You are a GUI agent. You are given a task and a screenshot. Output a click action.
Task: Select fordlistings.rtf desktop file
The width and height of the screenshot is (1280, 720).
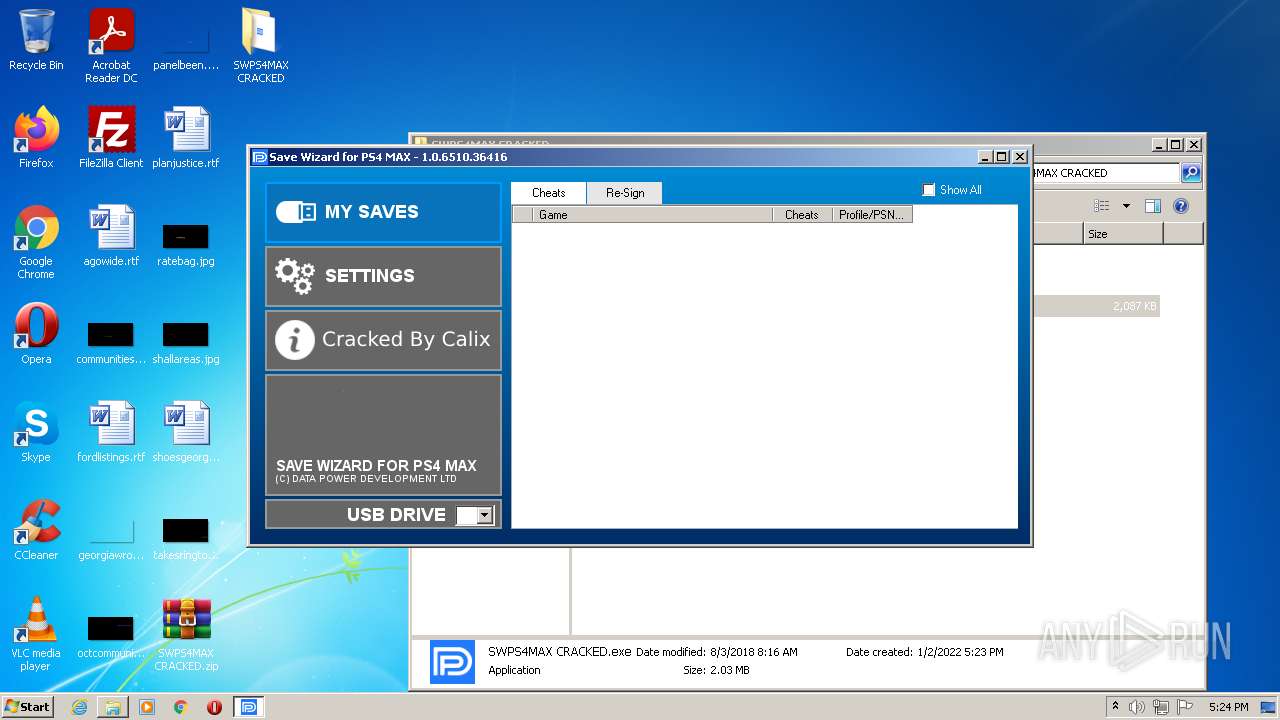pyautogui.click(x=111, y=432)
